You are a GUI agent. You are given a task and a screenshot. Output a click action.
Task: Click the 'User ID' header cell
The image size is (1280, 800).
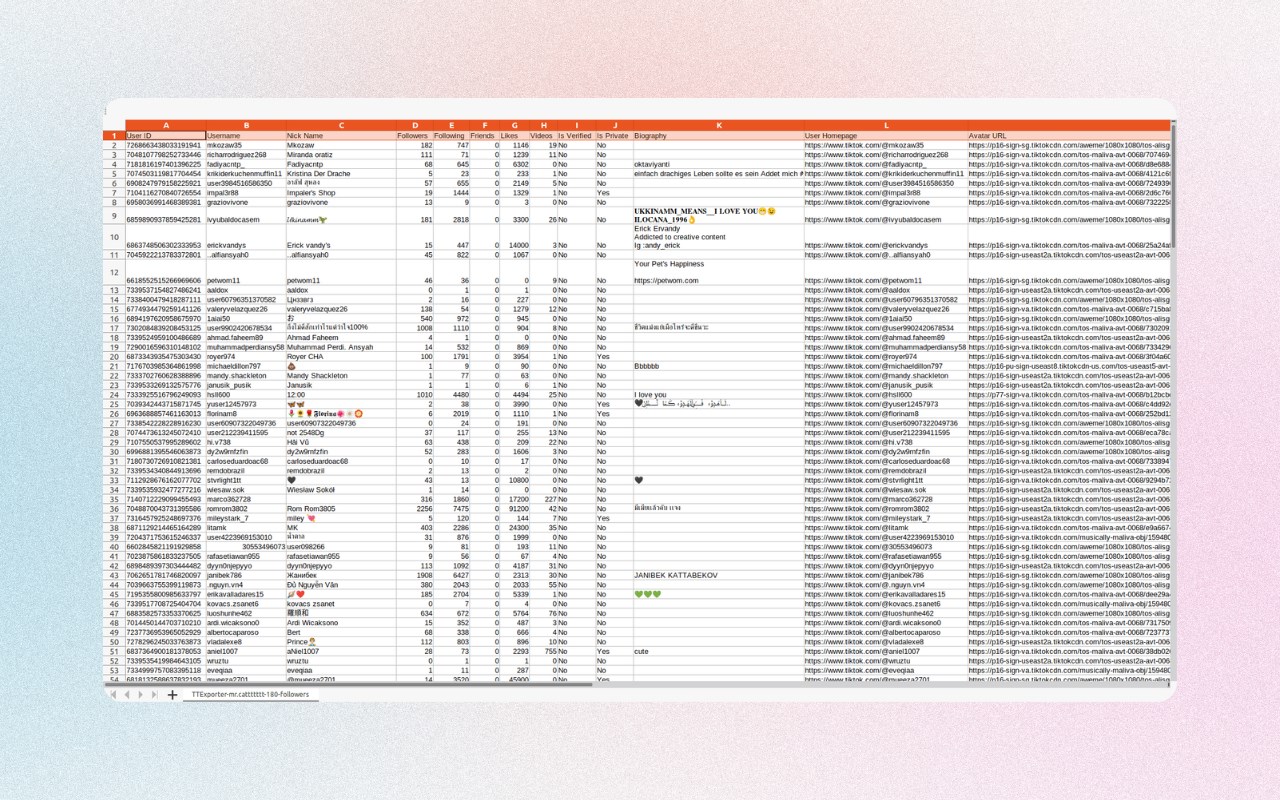tap(165, 136)
